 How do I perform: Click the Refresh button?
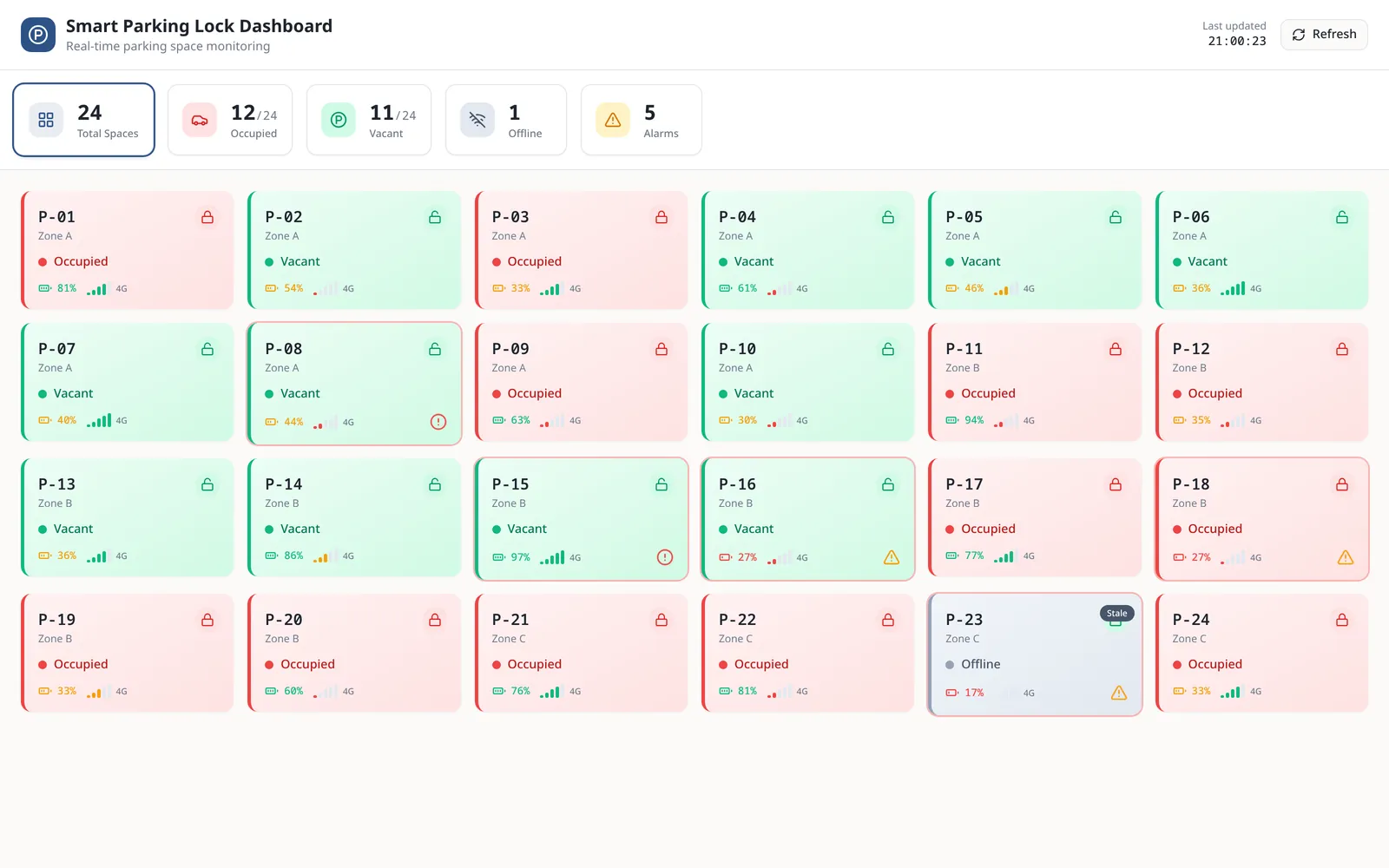pyautogui.click(x=1324, y=35)
